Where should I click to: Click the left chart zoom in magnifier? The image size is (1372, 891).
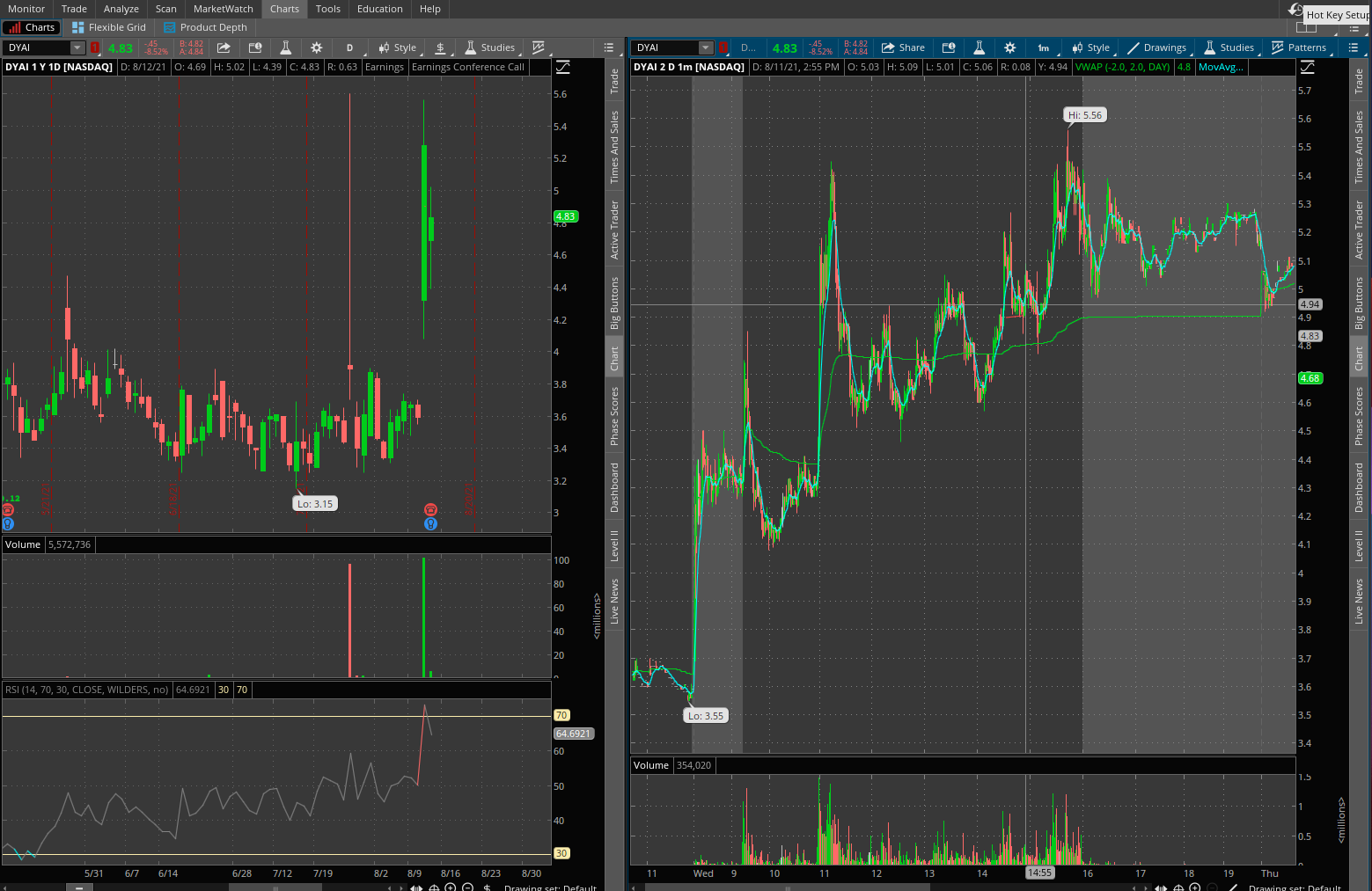pyautogui.click(x=451, y=887)
